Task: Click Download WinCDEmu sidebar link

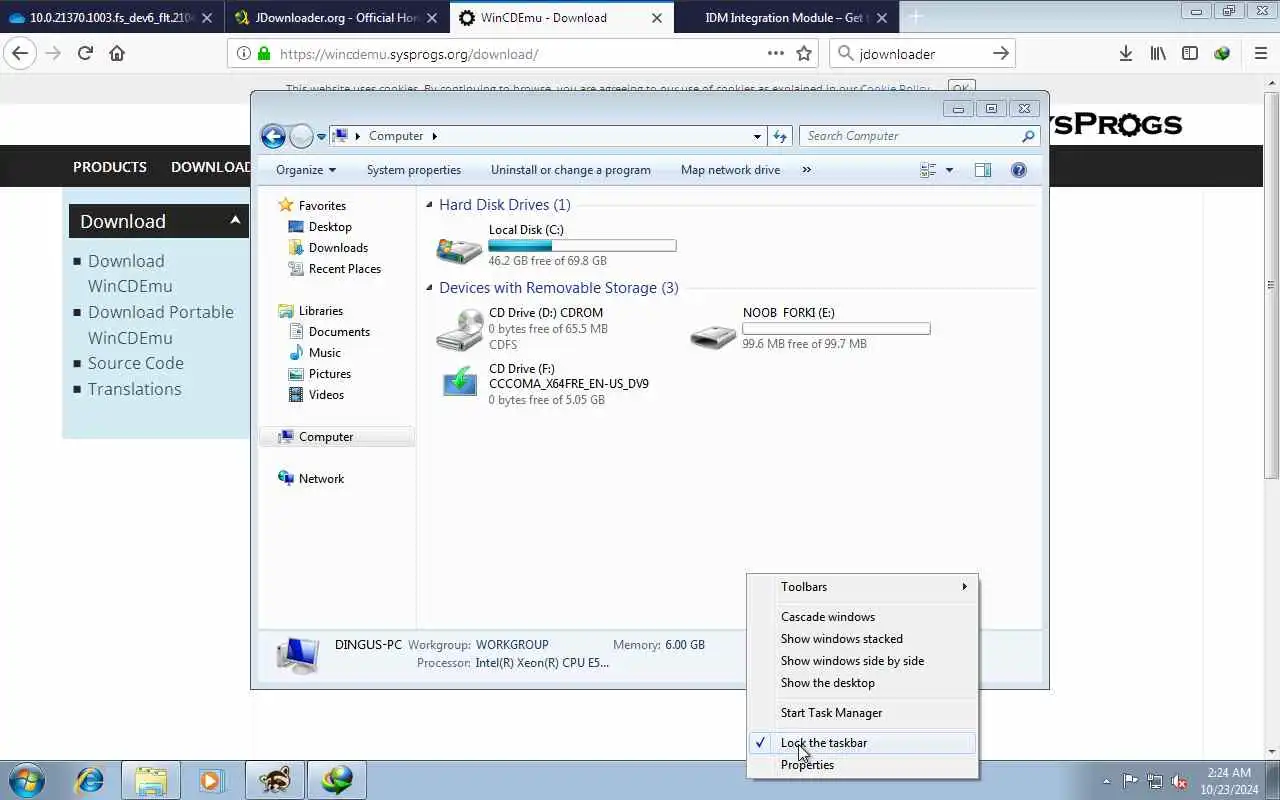Action: tap(129, 274)
